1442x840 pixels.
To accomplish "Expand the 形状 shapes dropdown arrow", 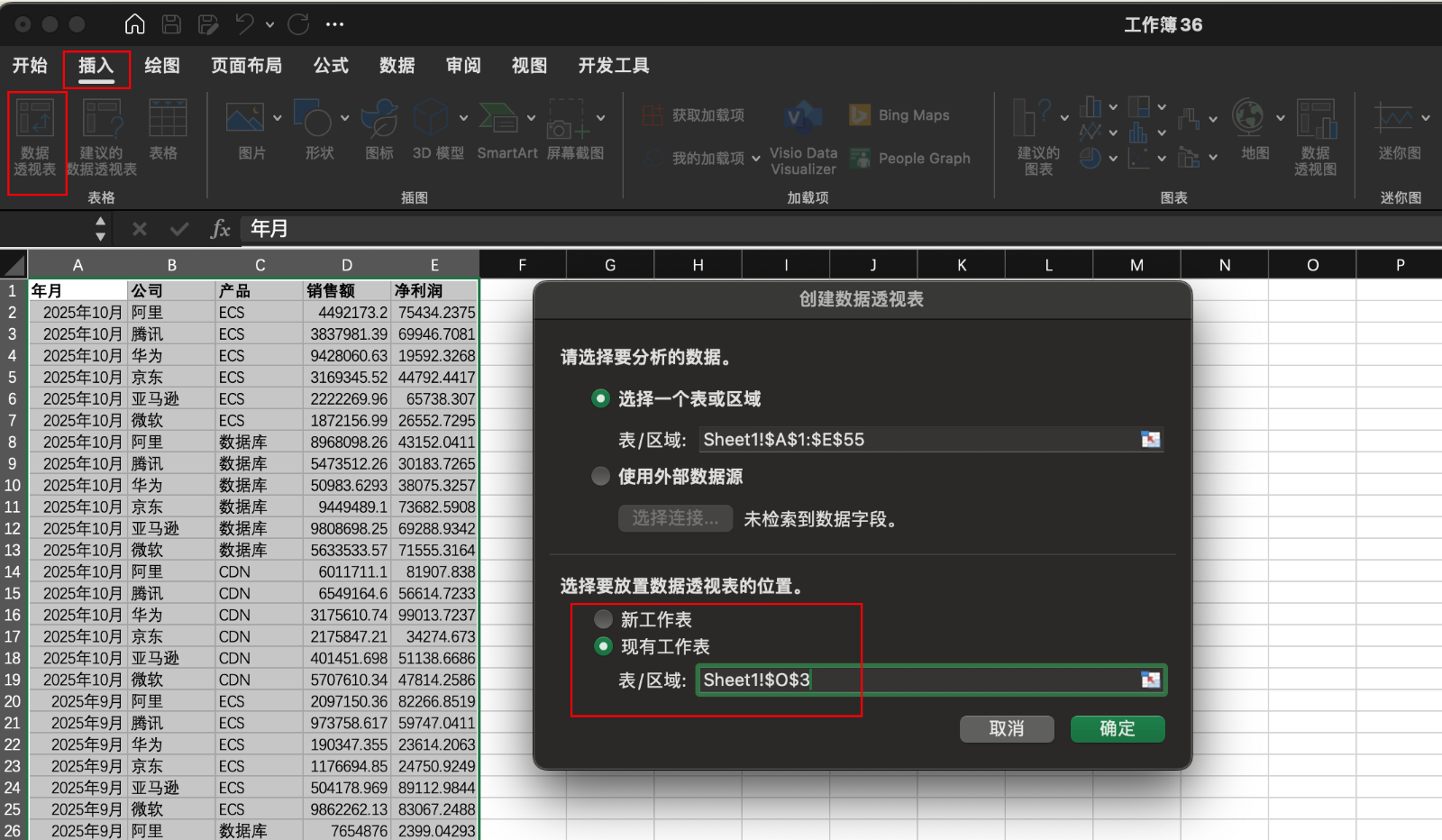I will coord(344,118).
